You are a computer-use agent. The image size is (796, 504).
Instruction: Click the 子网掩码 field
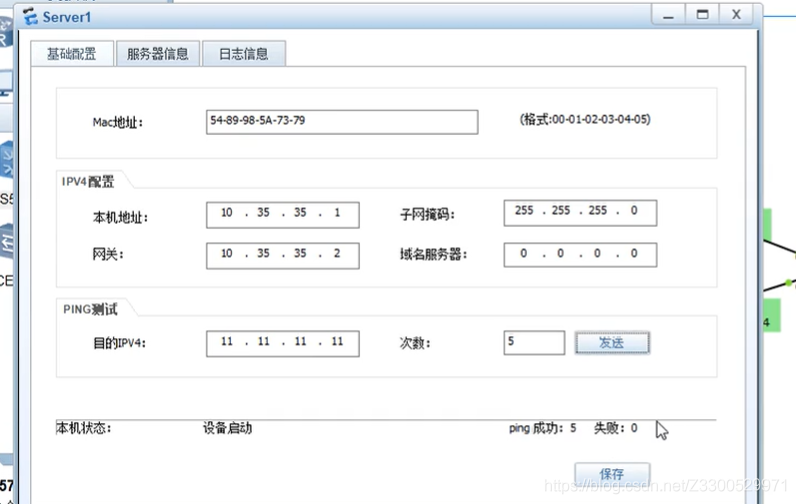pos(580,213)
